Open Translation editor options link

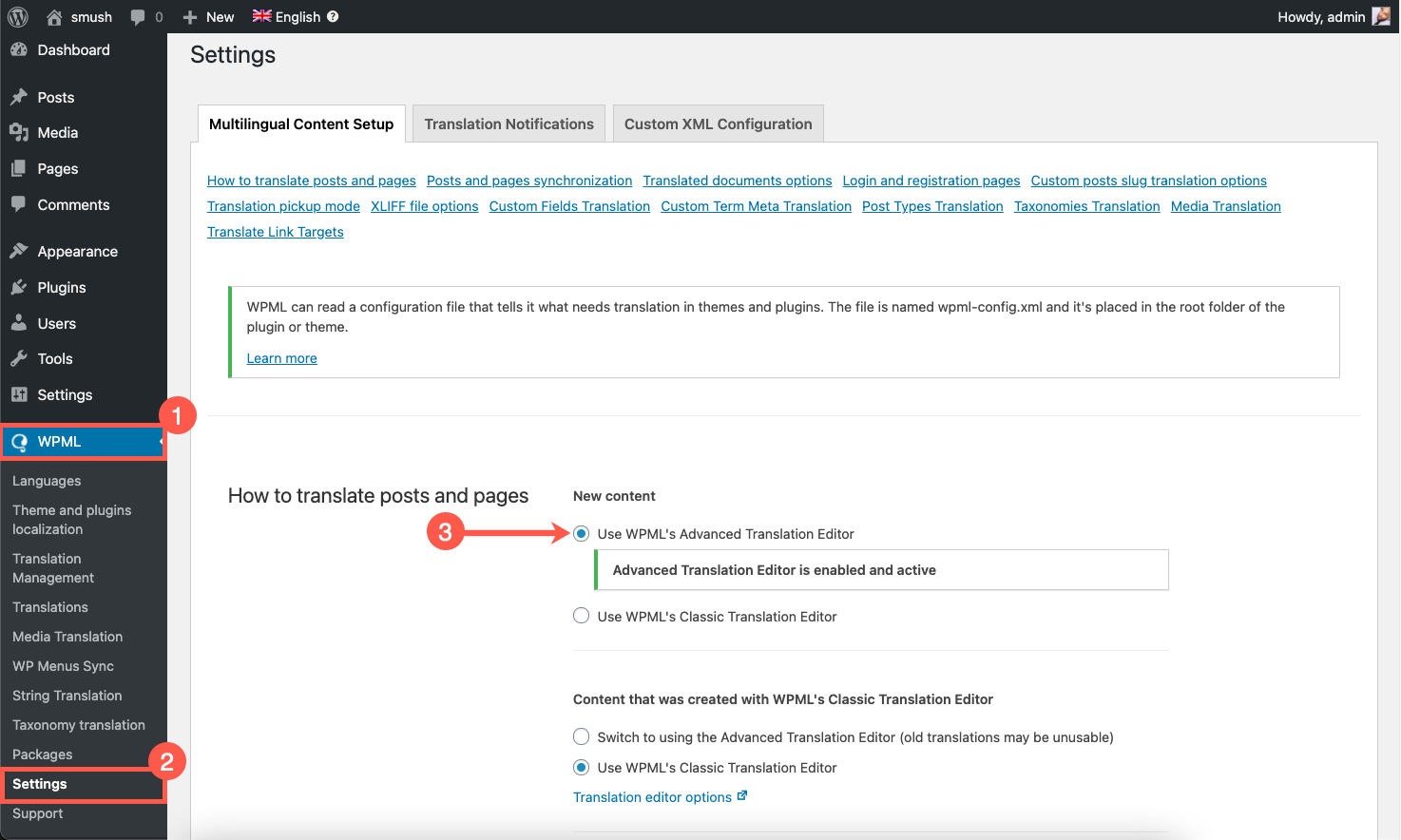click(x=653, y=797)
